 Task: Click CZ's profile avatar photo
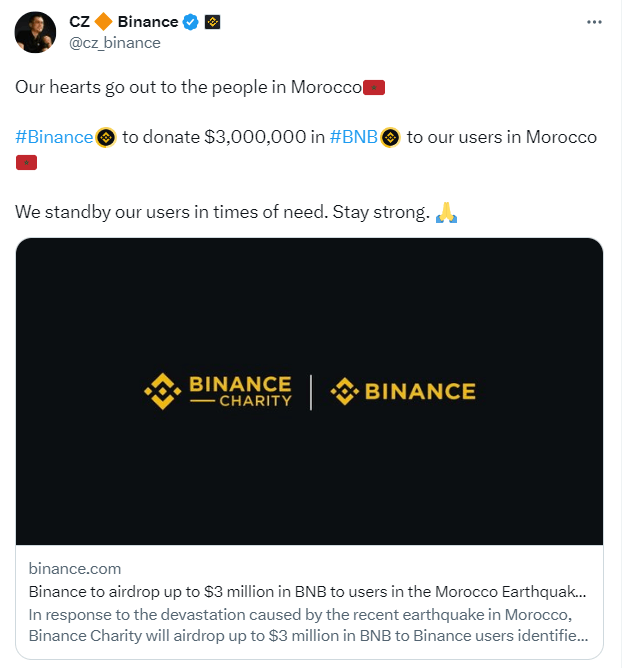(x=35, y=33)
